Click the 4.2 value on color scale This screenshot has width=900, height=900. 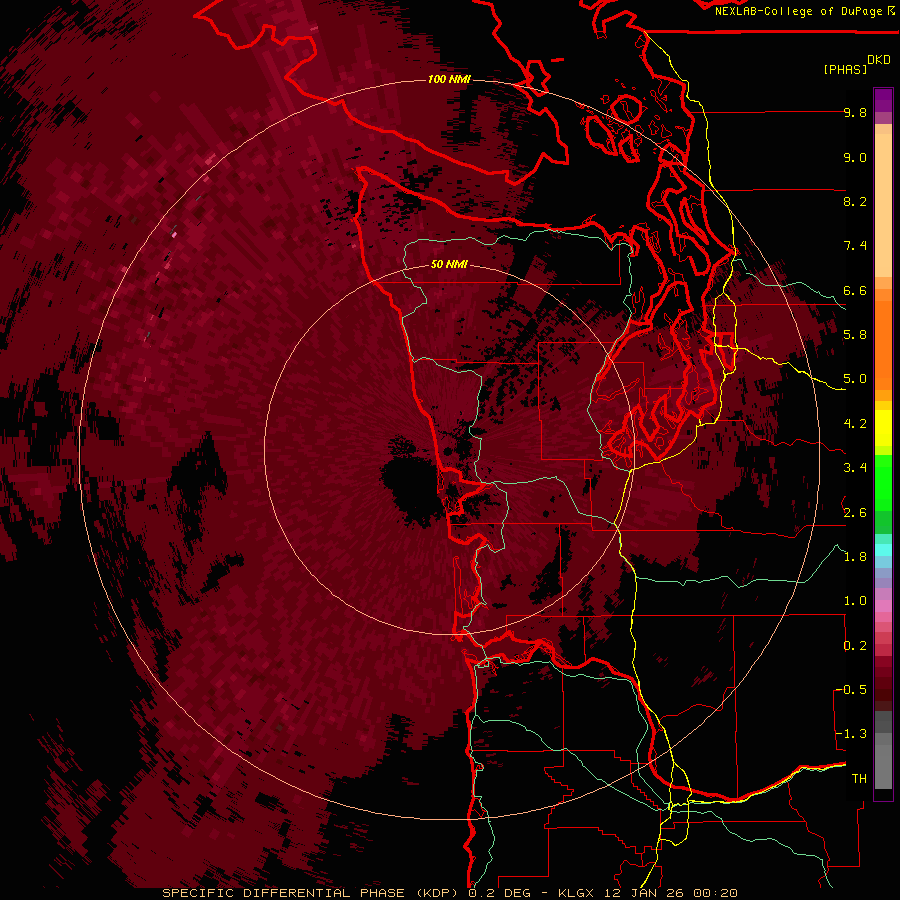(x=855, y=424)
